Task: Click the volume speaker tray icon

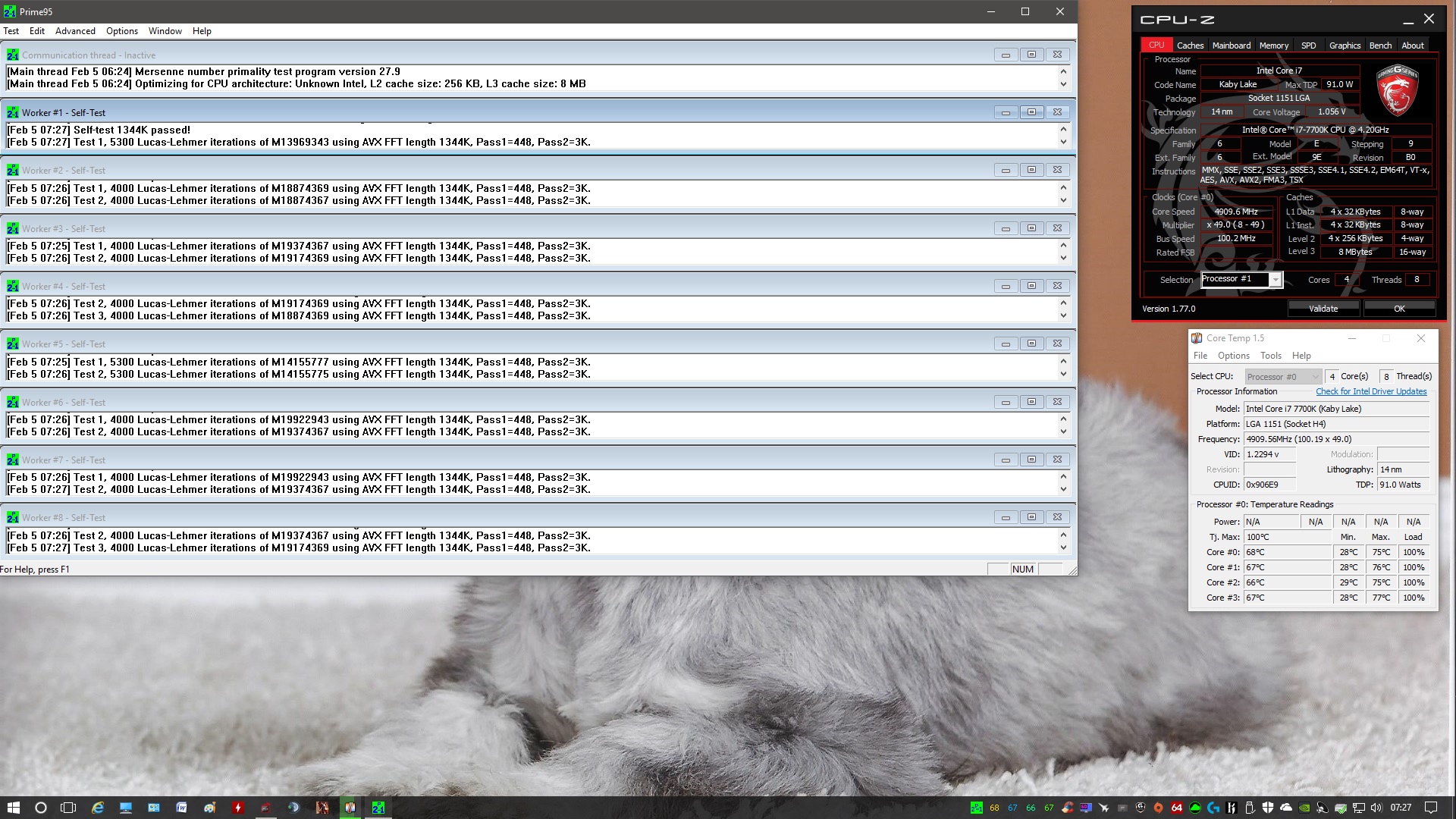Action: pos(1376,808)
